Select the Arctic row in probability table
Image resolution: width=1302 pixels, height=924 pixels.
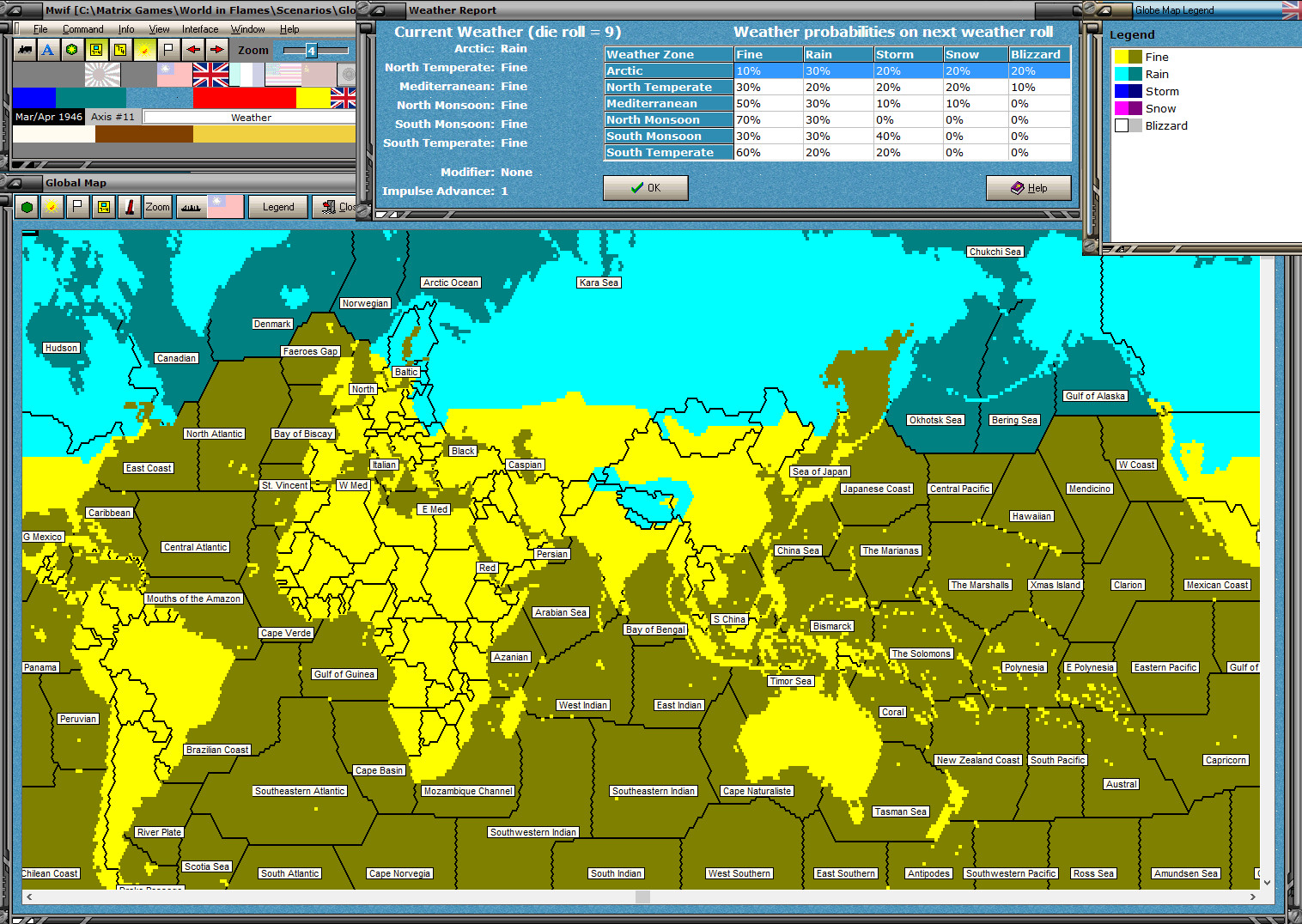click(837, 71)
